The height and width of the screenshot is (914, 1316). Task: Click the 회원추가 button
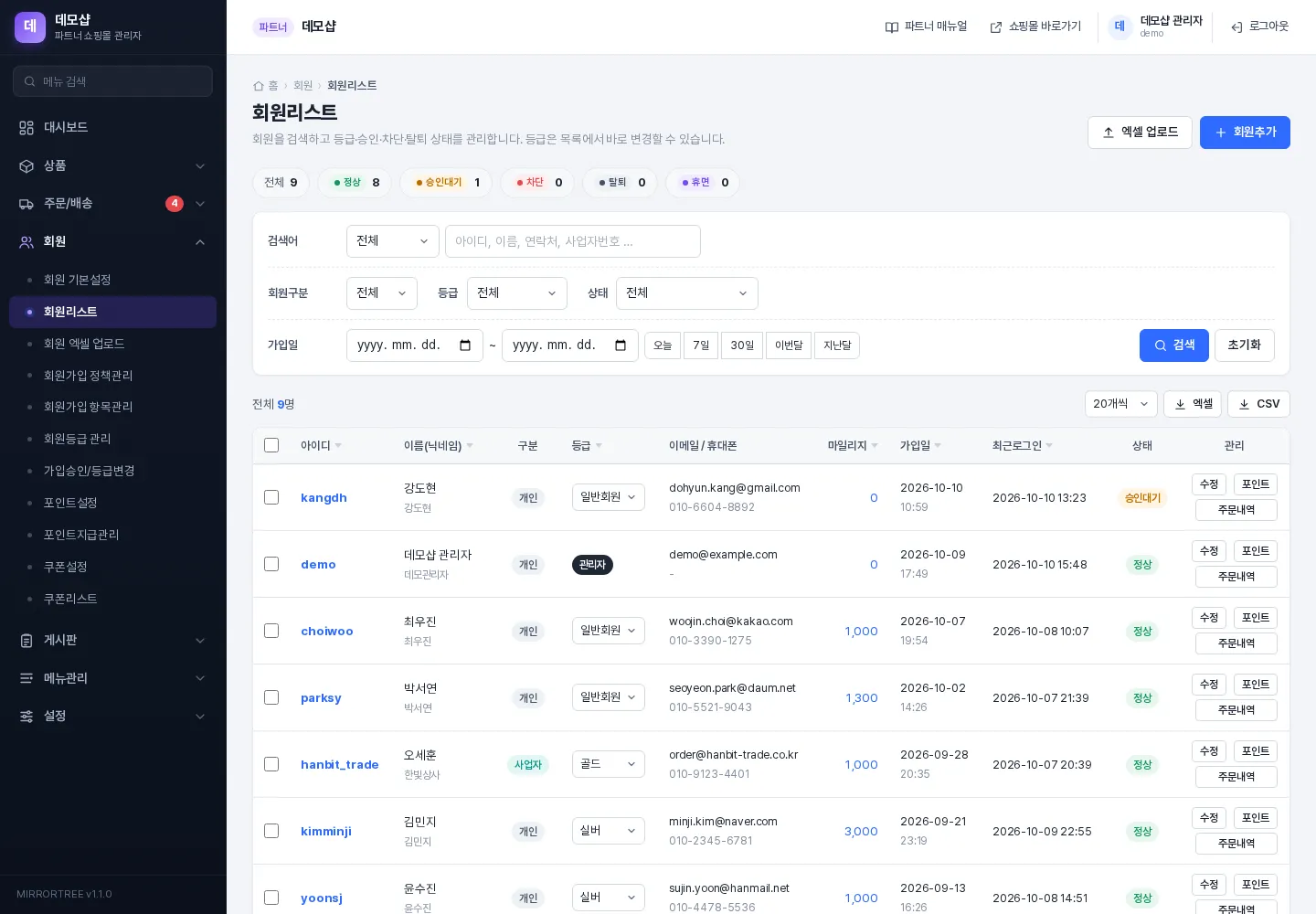pos(1245,133)
